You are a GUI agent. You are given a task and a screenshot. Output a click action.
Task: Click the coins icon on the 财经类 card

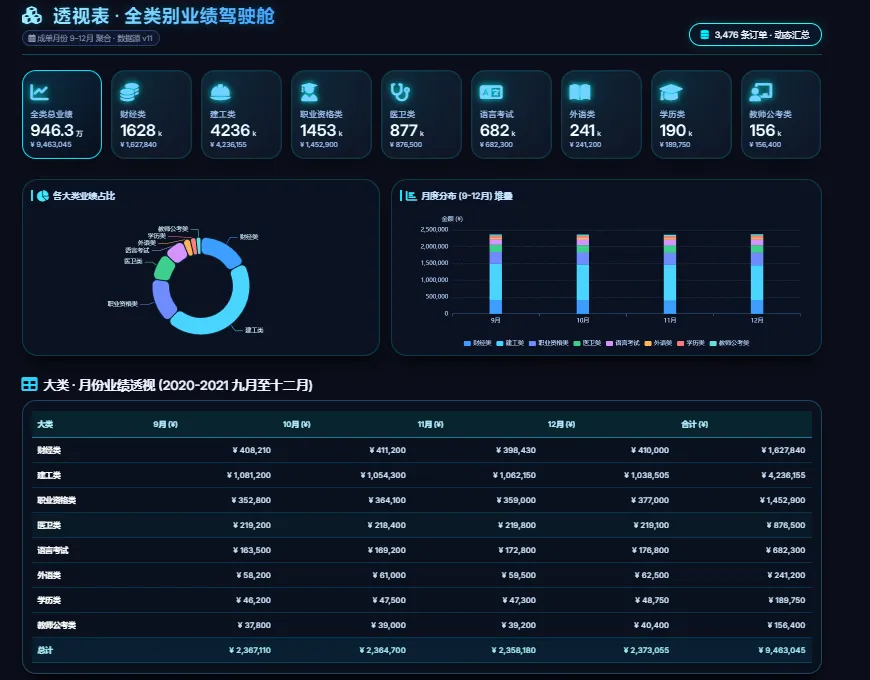click(129, 92)
